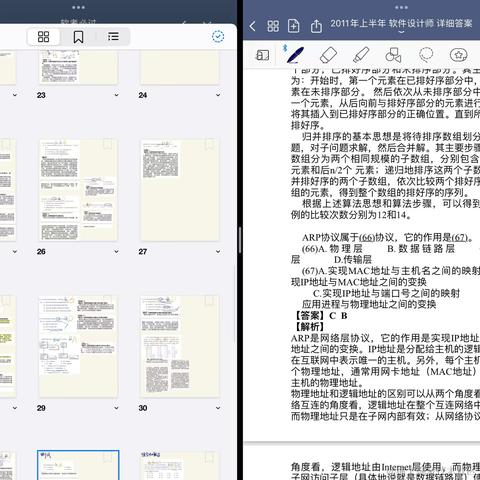This screenshot has height=480, width=480.
Task: Toggle bookmark on page 26 thumbnail
Action: (x=107, y=144)
